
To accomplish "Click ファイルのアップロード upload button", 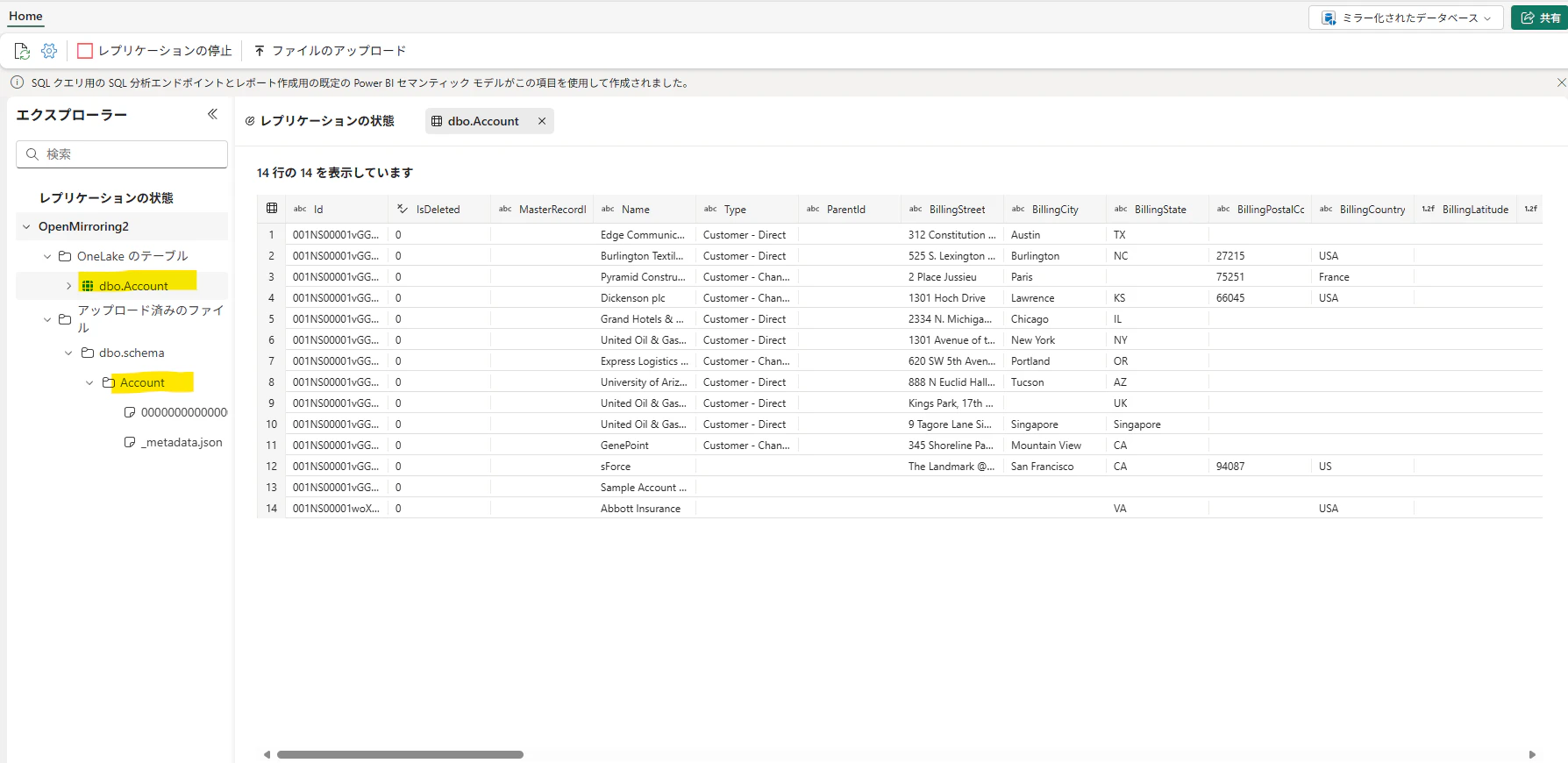I will [x=330, y=51].
